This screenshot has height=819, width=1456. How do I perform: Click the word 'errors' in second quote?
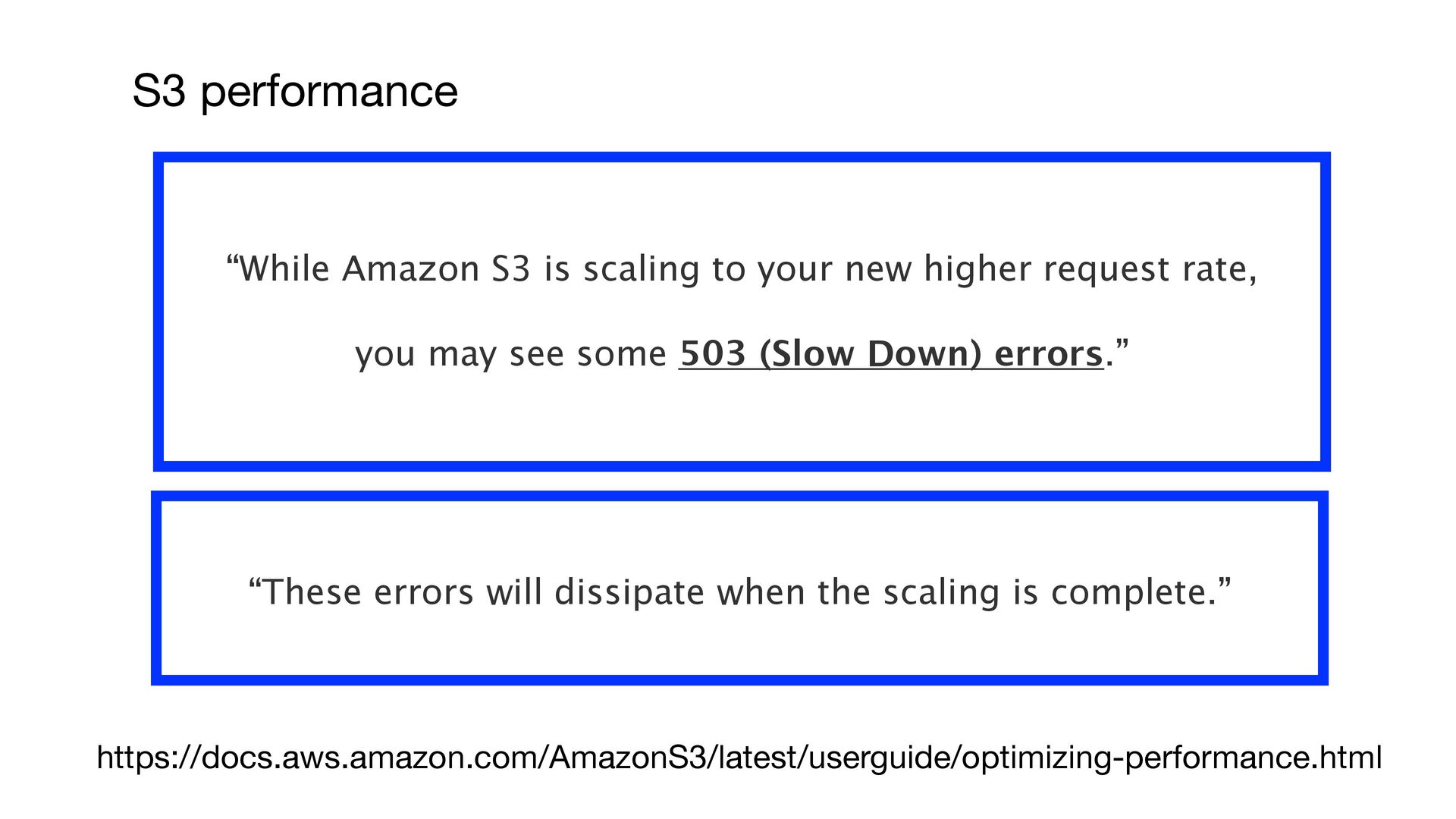(x=424, y=593)
